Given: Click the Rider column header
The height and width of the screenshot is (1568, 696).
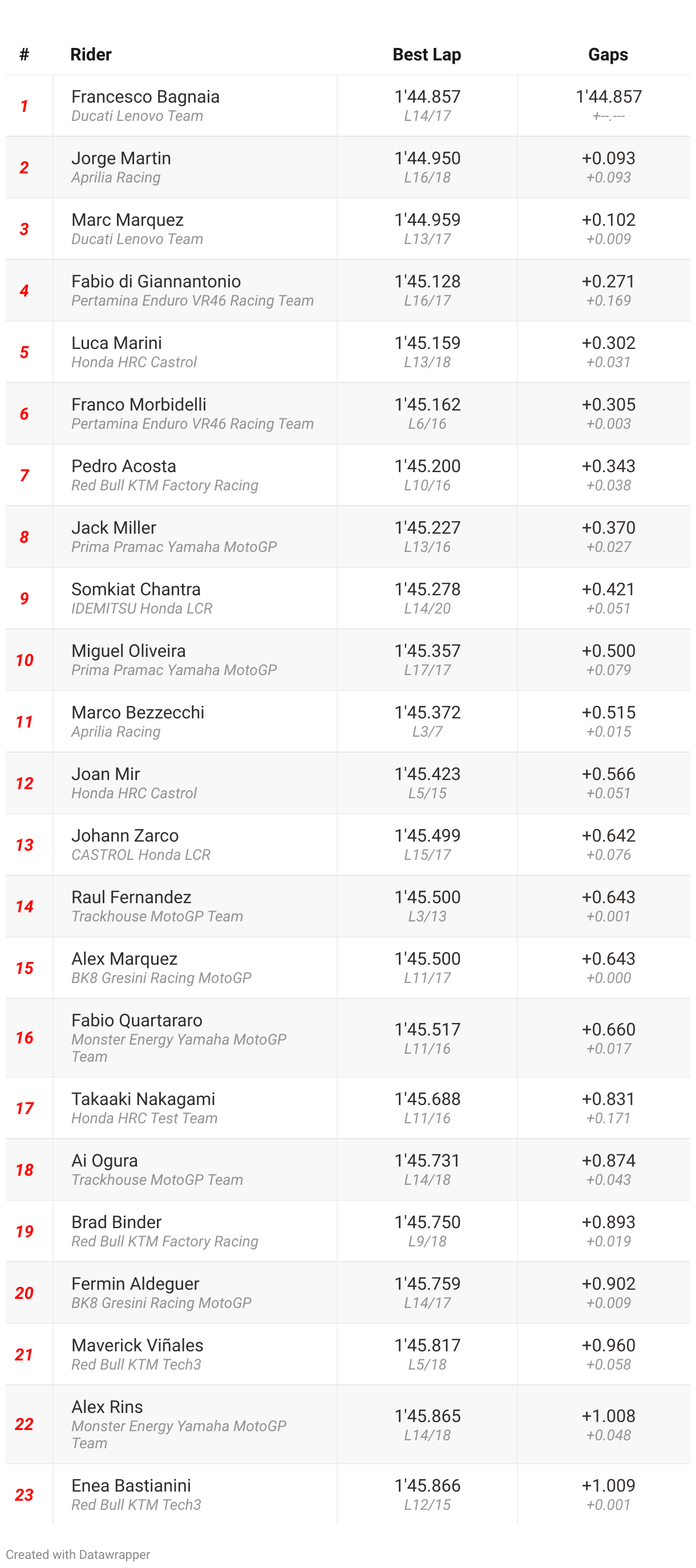Looking at the screenshot, I should 91,55.
